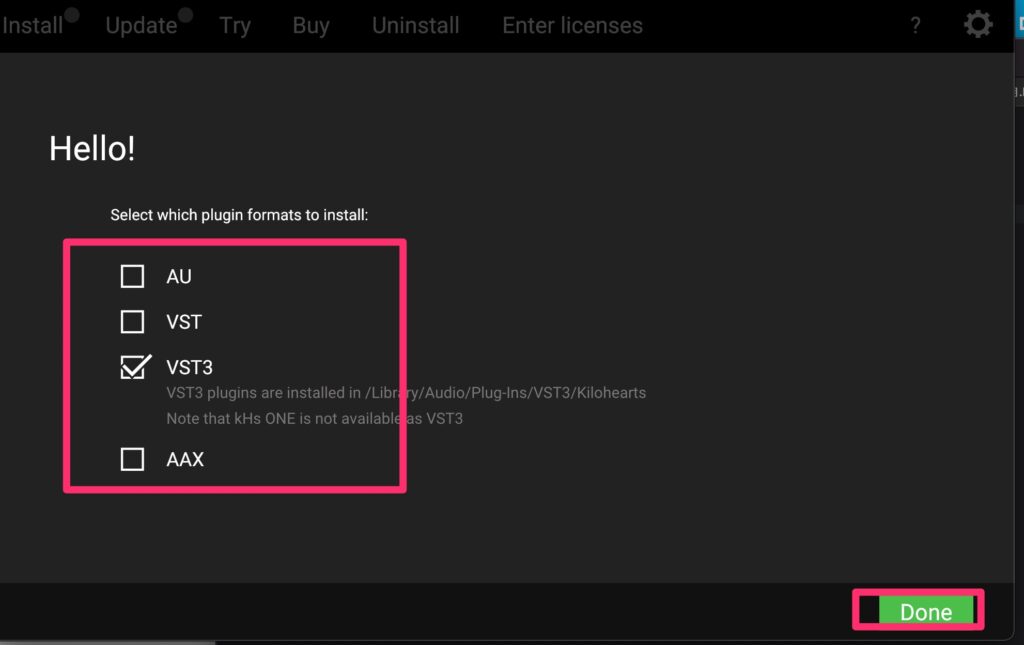Open the Enter licenses tab
Image resolution: width=1024 pixels, height=645 pixels.
(x=572, y=26)
